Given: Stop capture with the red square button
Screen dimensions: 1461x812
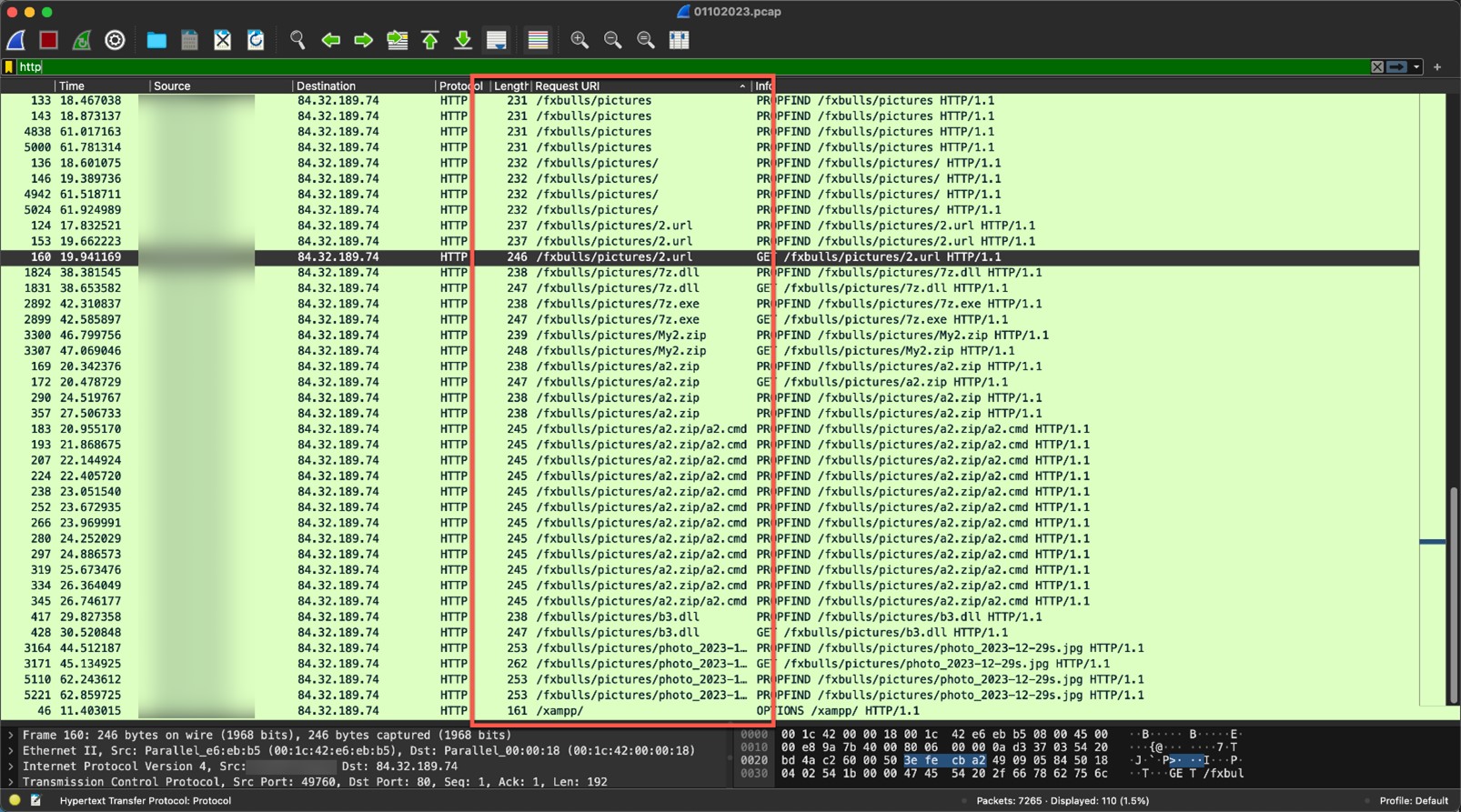Looking at the screenshot, I should click(49, 40).
